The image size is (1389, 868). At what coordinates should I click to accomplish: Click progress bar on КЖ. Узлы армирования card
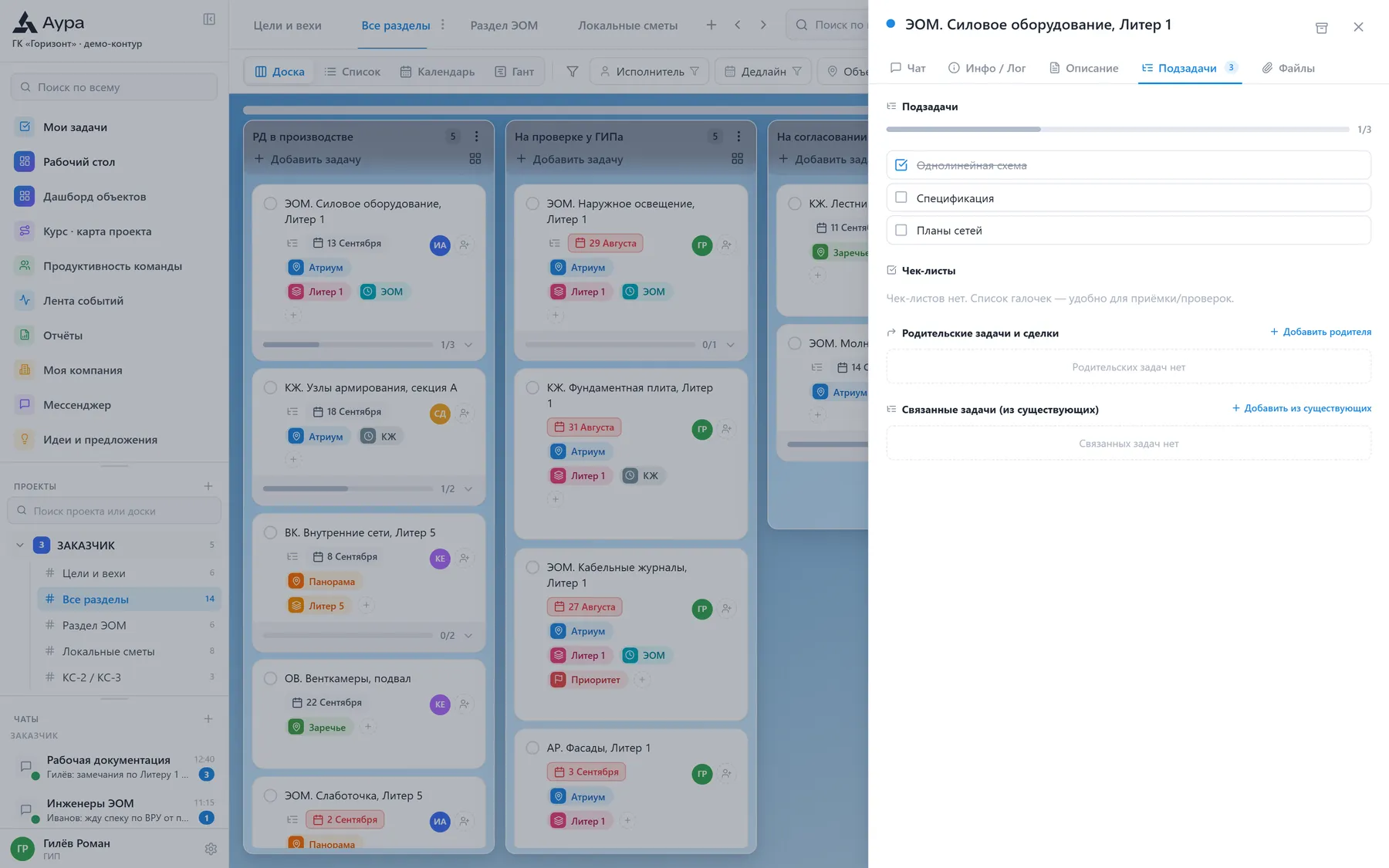[x=347, y=489]
